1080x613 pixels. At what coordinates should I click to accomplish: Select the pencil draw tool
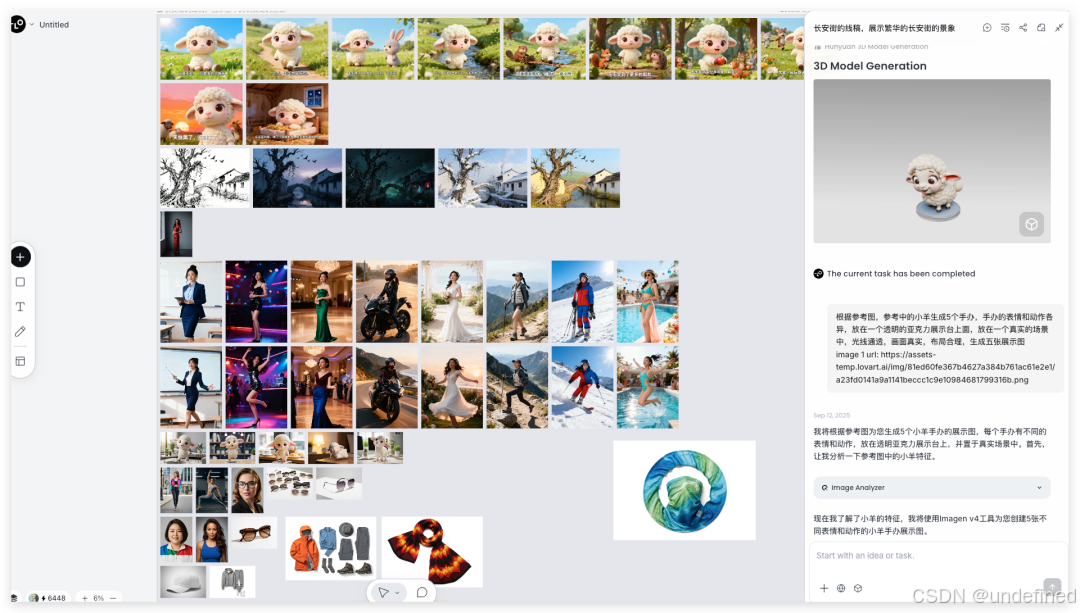coord(21,331)
